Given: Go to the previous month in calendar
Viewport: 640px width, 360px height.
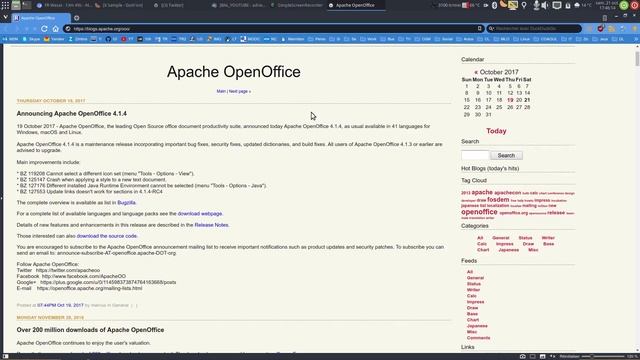Looking at the screenshot, I should coord(476,72).
